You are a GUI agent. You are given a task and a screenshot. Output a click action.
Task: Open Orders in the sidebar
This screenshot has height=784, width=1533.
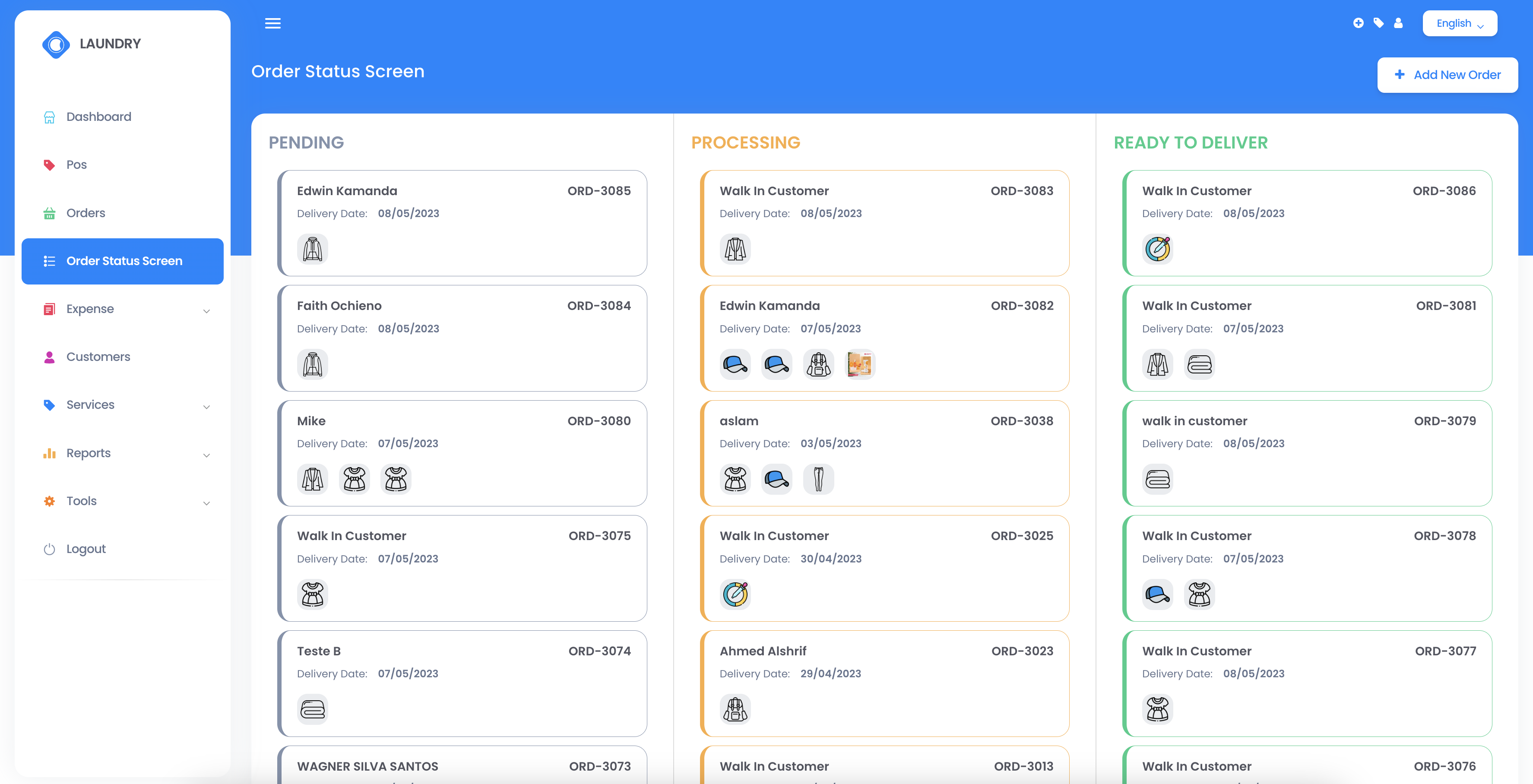(123, 213)
